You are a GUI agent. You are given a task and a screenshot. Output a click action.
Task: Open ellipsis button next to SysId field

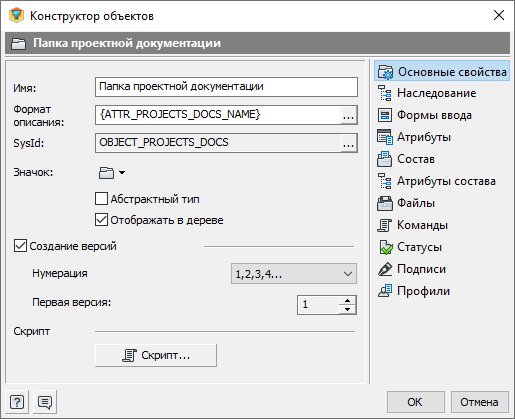348,143
